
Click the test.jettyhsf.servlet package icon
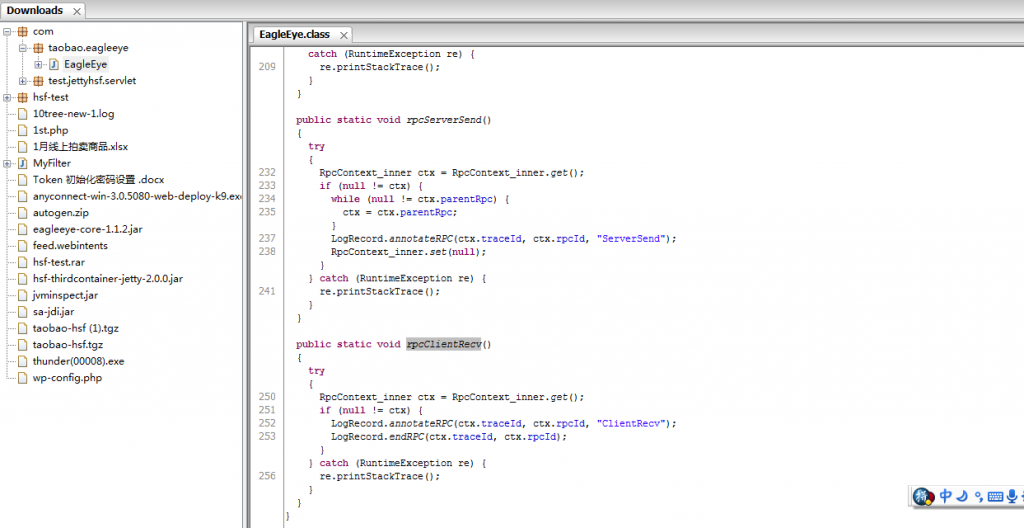(x=39, y=81)
